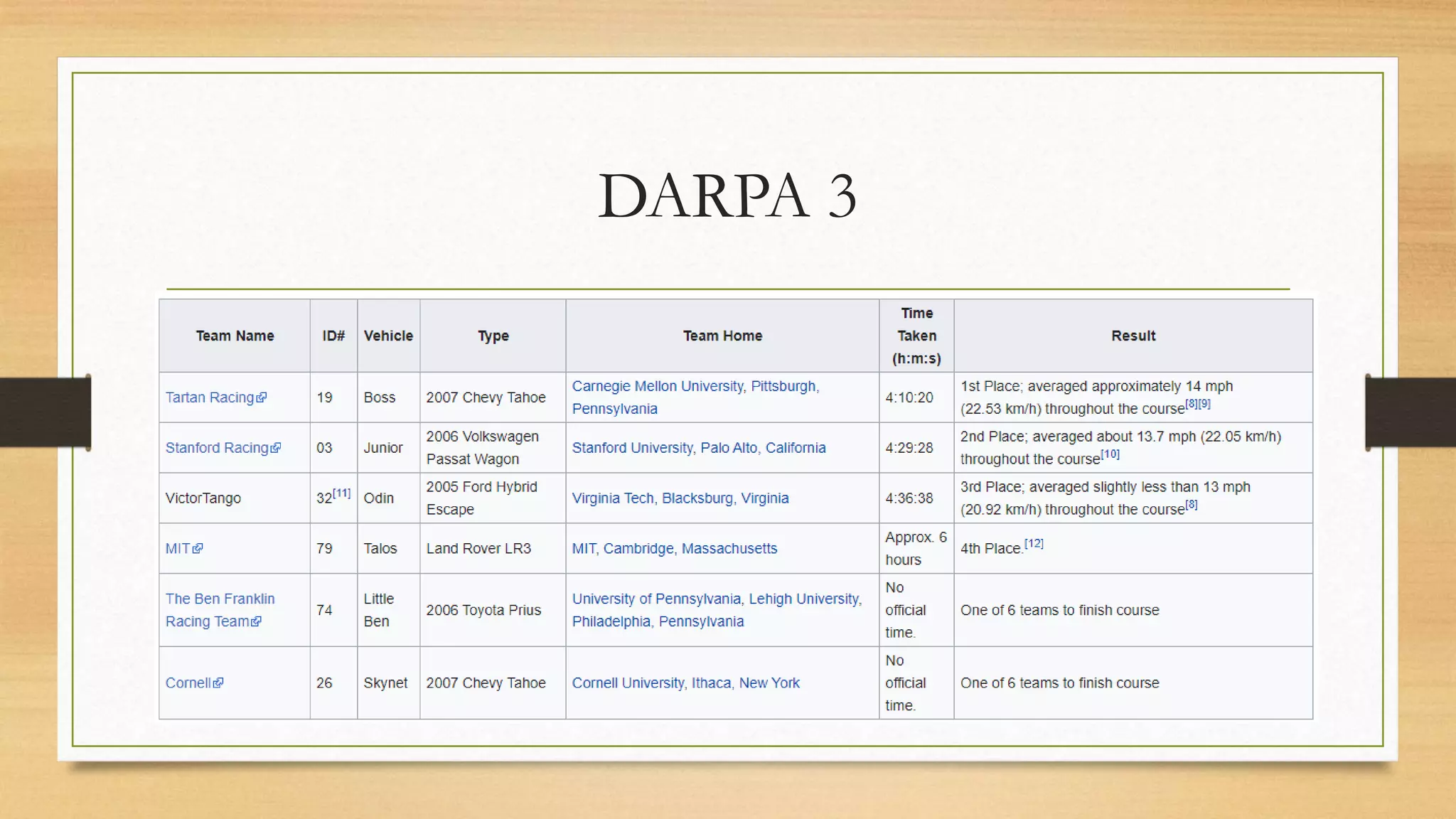Open the Tartan Racing link
Image resolution: width=1456 pixels, height=819 pixels.
click(209, 397)
